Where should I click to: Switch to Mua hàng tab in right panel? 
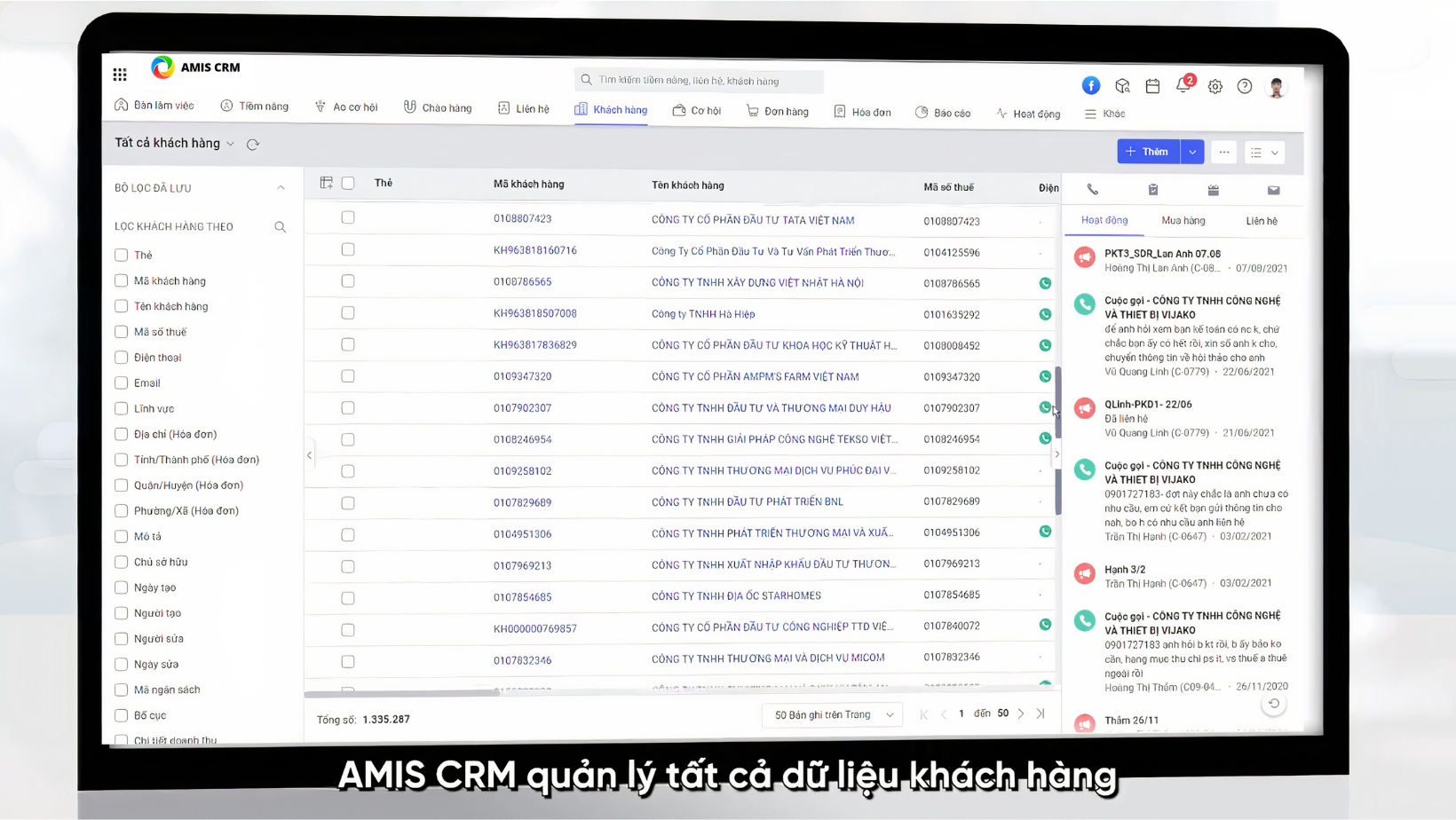pyautogui.click(x=1183, y=220)
